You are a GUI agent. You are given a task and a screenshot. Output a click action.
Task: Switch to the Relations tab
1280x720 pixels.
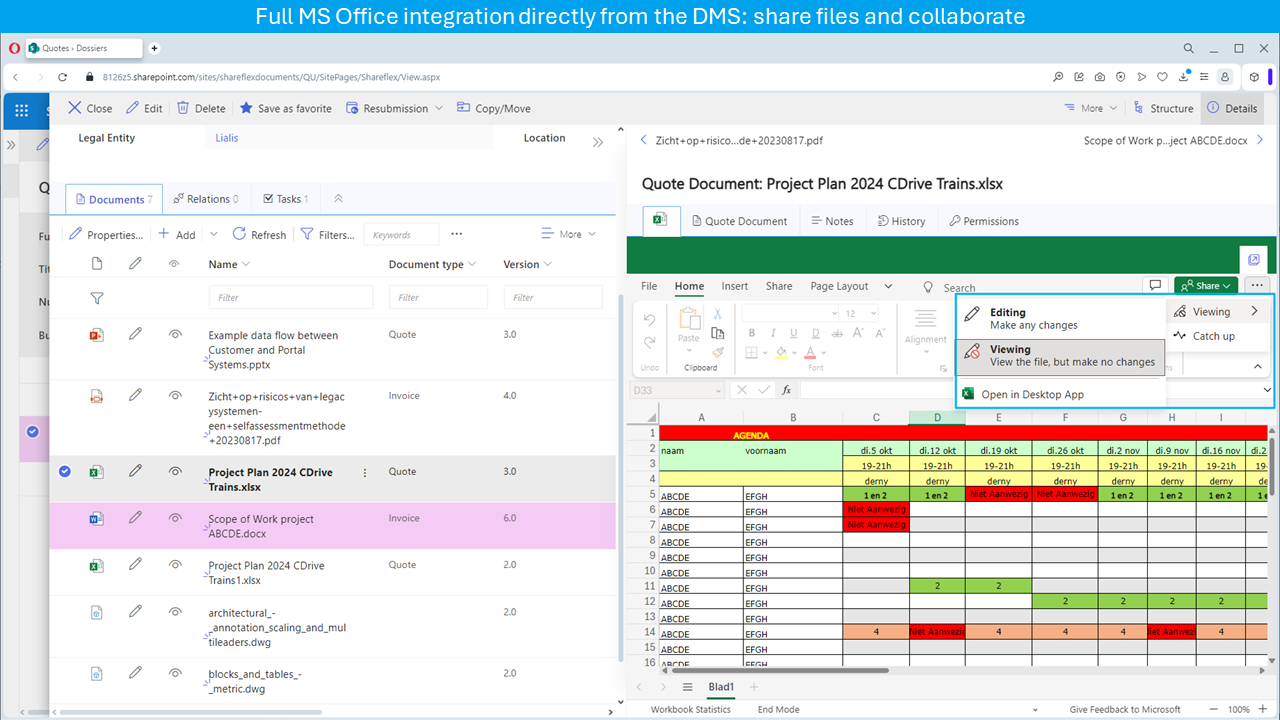[206, 199]
